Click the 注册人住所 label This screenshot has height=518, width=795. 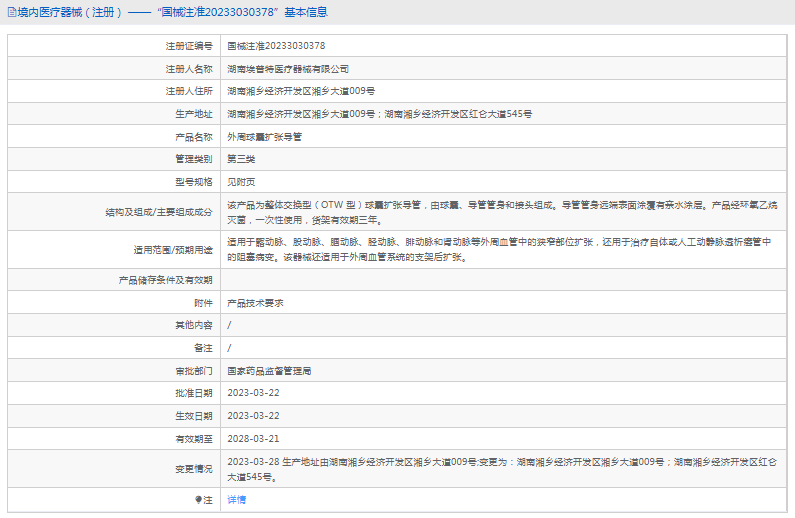189,91
